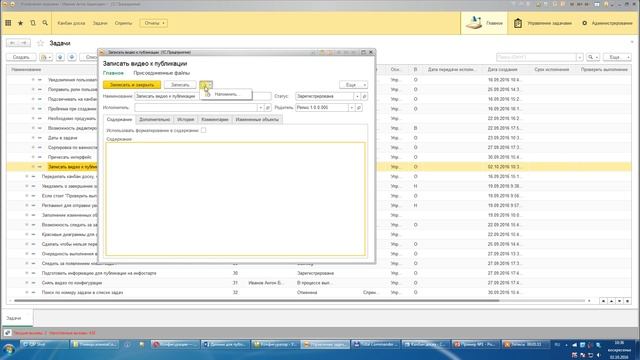Viewport: 640px width, 360px height.
Task: Switch to the Содержание tab
Action: [x=119, y=120]
